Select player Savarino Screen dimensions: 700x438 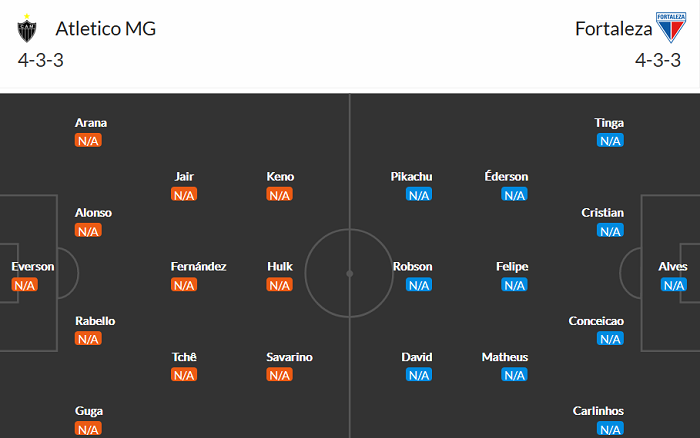289,357
